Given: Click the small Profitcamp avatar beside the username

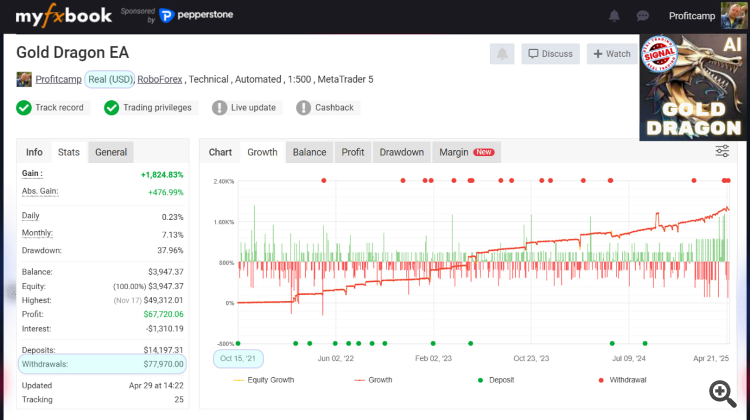Looking at the screenshot, I should tap(24, 79).
